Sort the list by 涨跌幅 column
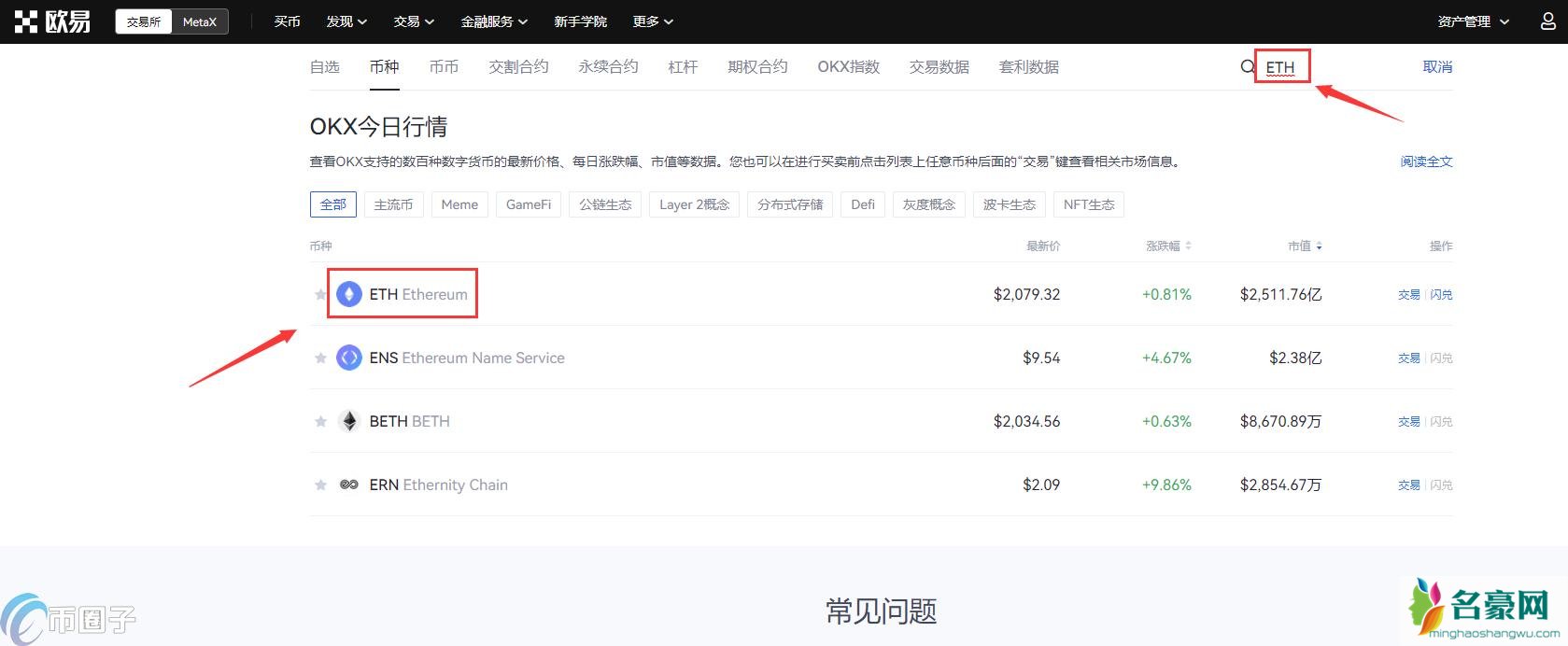This screenshot has height=646, width=1568. click(x=1168, y=246)
